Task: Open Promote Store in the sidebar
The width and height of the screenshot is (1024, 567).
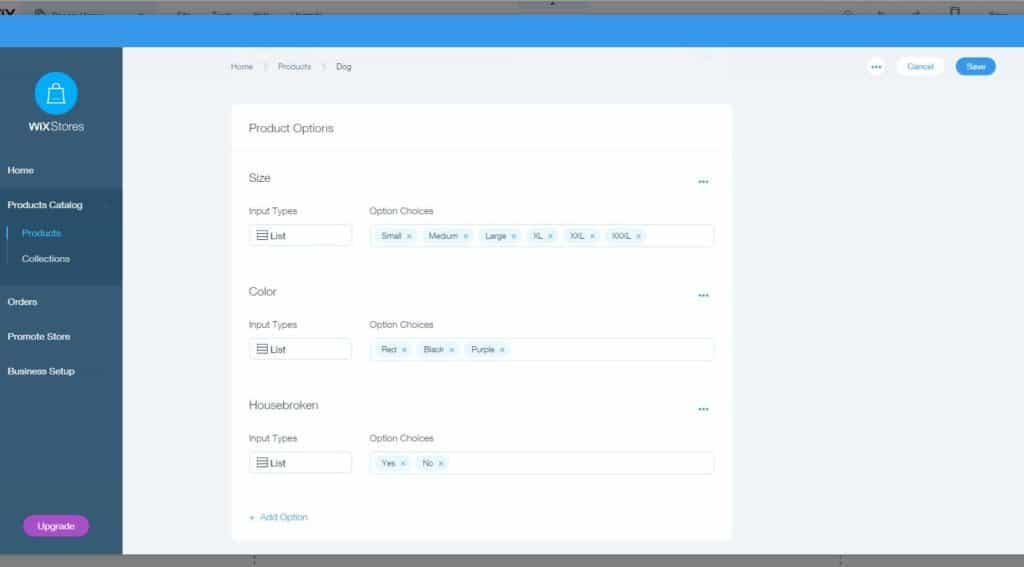Action: click(39, 337)
